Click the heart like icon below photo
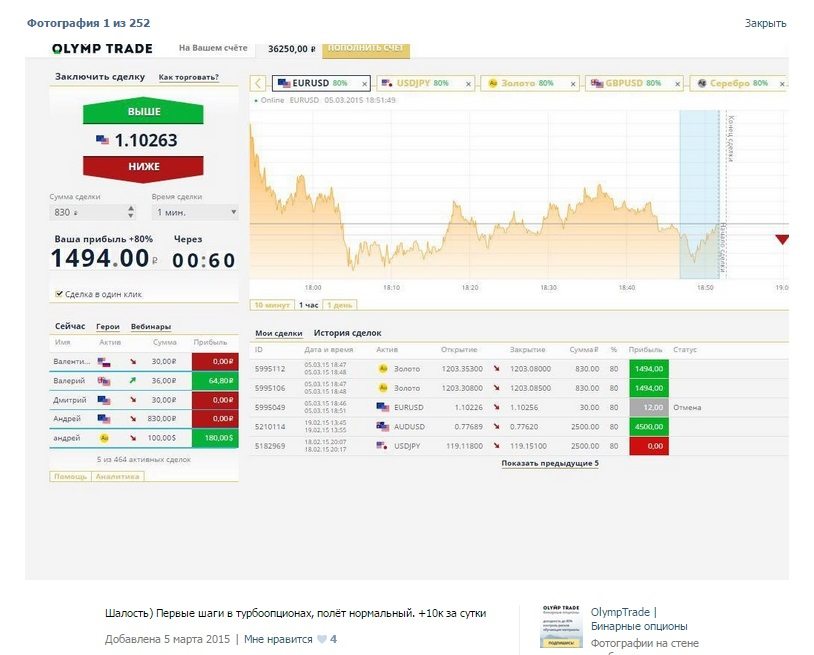 pyautogui.click(x=322, y=639)
